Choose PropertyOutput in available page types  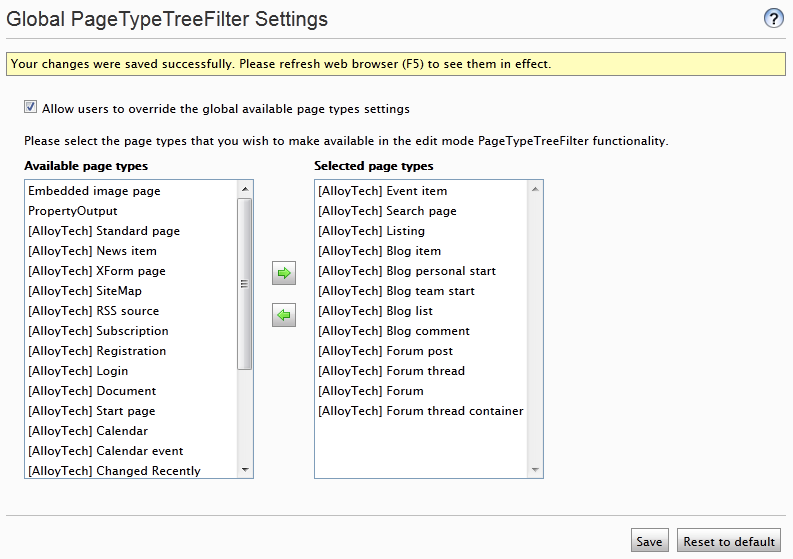131,210
